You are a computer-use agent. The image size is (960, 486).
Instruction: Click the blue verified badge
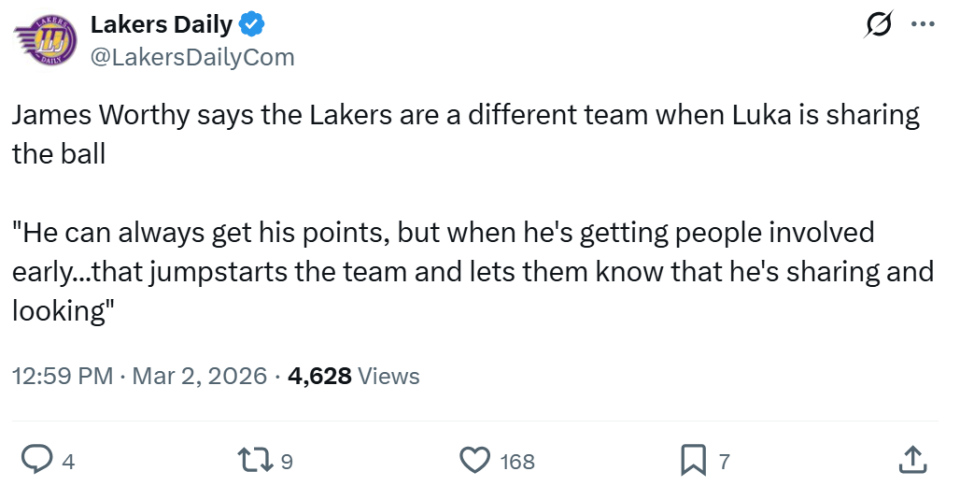pos(255,25)
